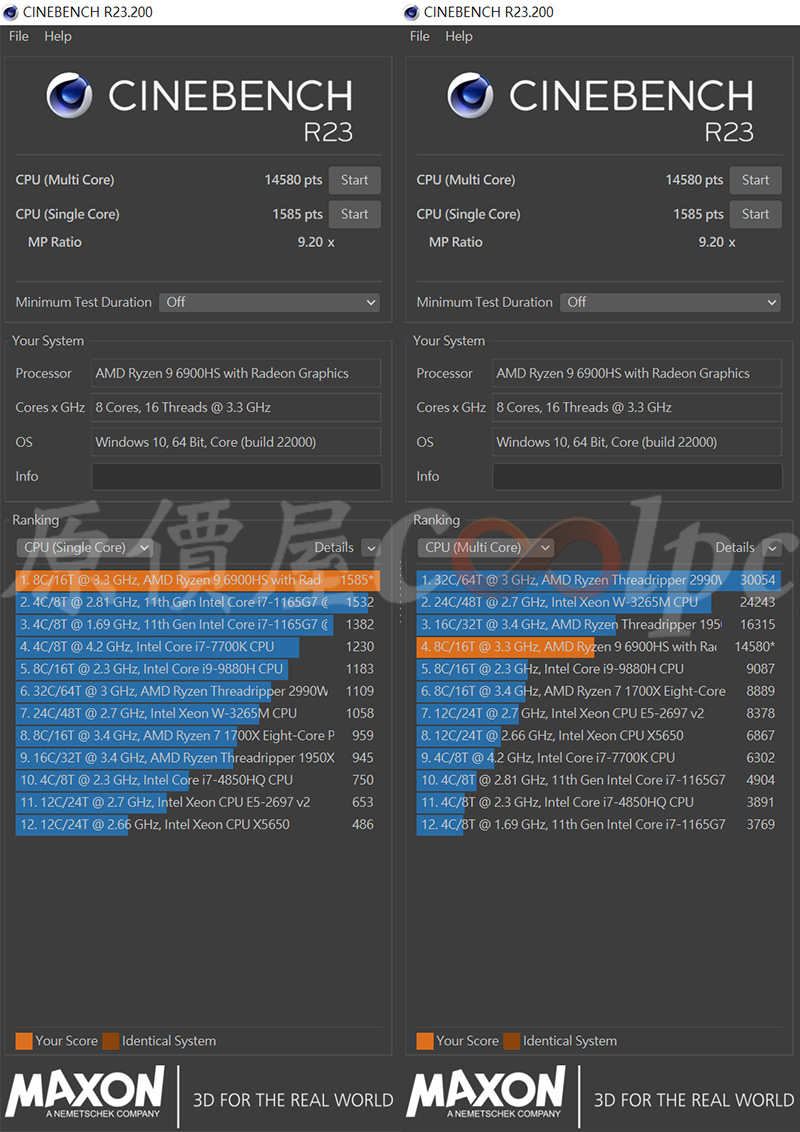Click the Info text field in left window
The height and width of the screenshot is (1132, 800).
pos(236,476)
